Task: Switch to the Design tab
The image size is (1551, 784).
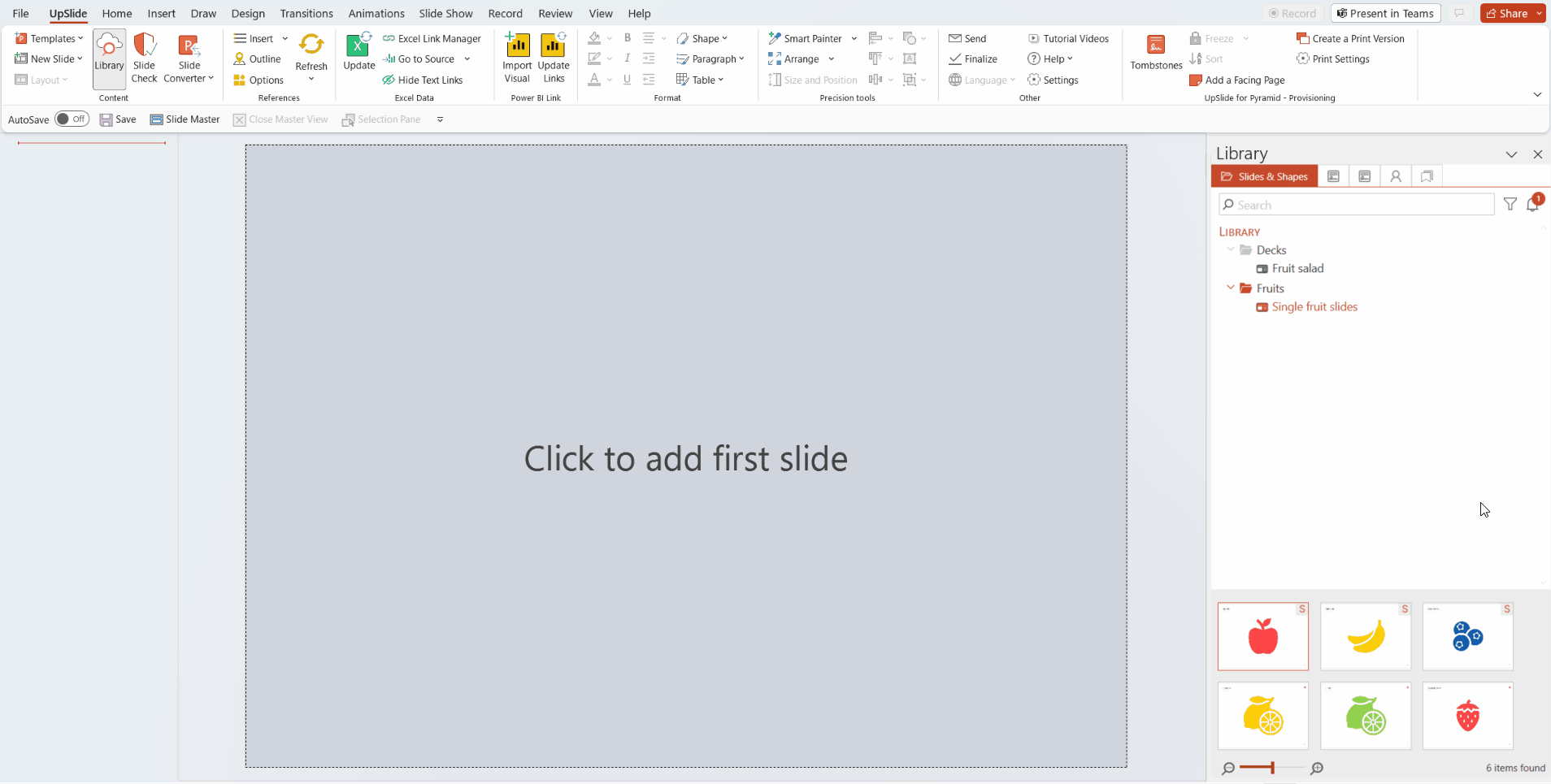Action: [248, 13]
